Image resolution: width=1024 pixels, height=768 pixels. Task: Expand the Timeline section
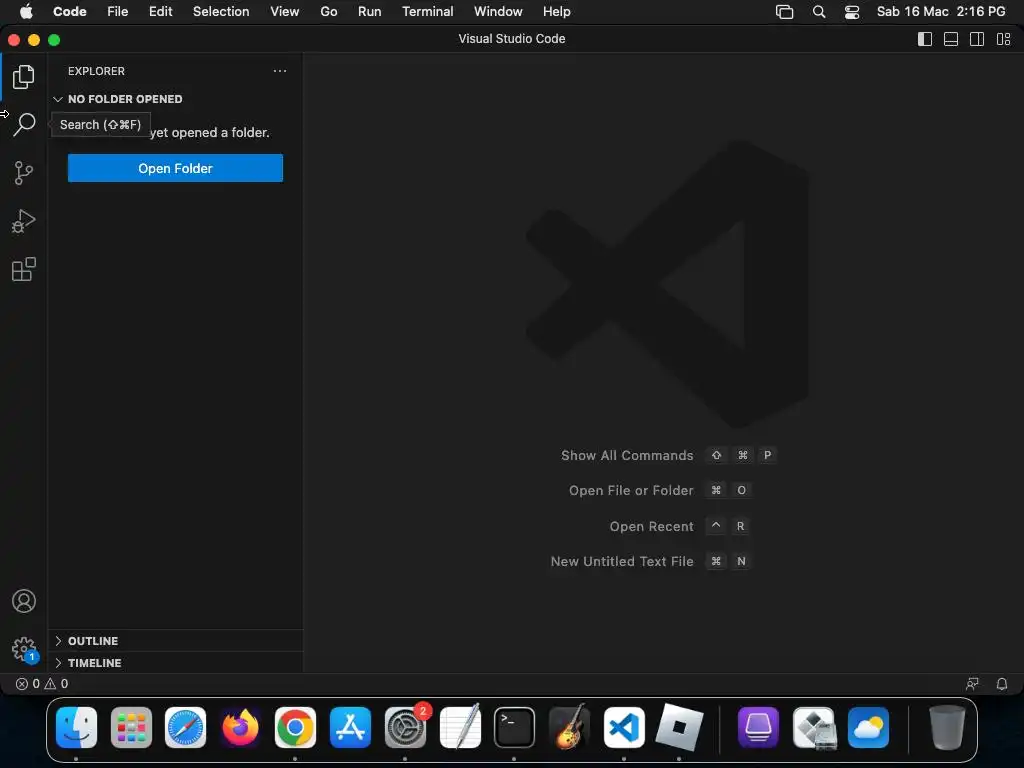tap(175, 663)
